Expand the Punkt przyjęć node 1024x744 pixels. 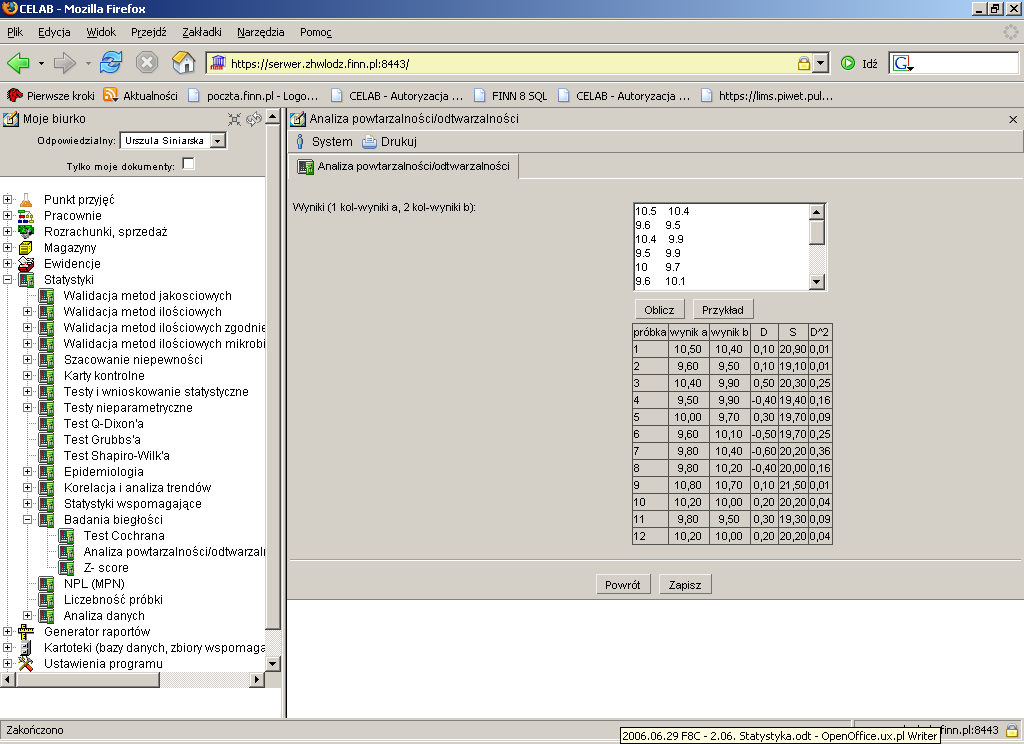[x=7, y=199]
